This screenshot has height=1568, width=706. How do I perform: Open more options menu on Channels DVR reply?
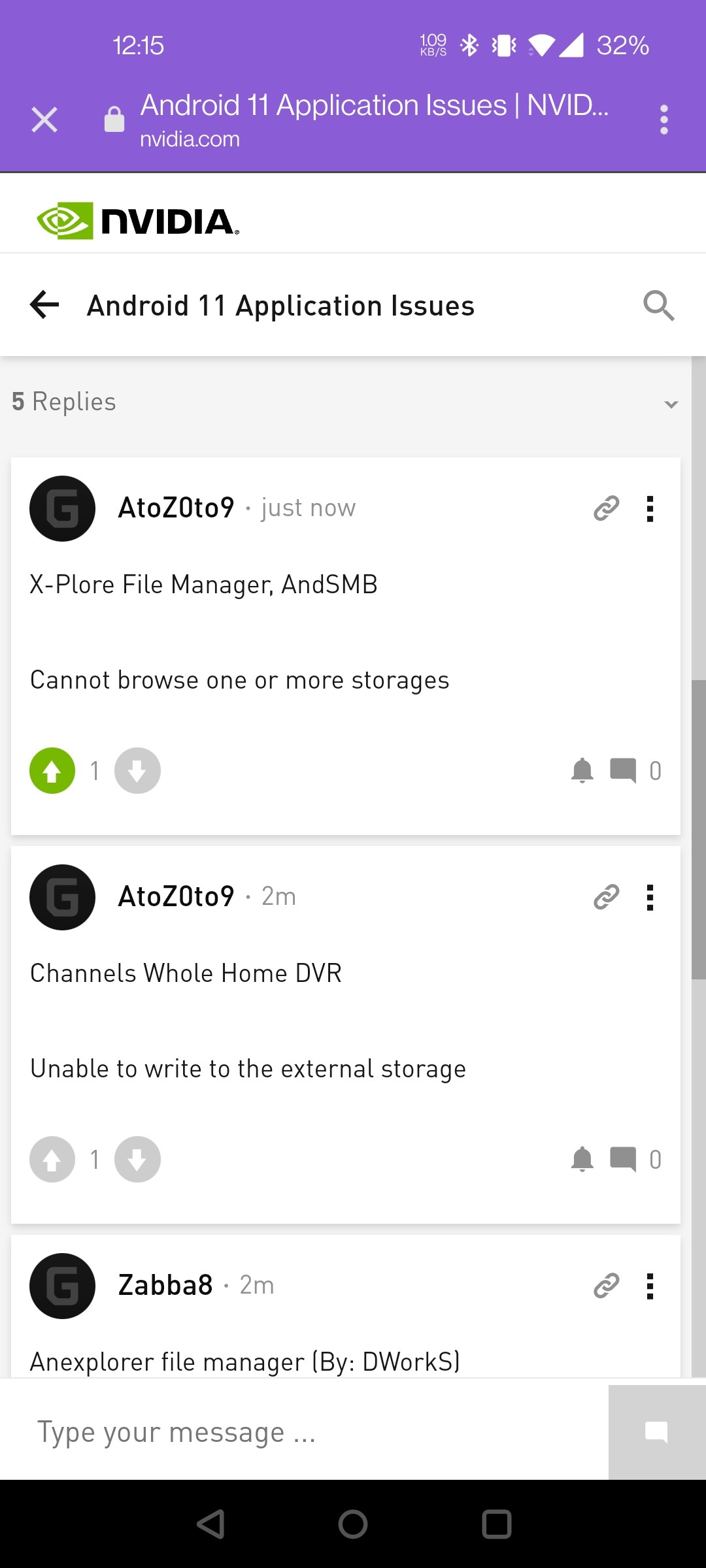[x=650, y=897]
